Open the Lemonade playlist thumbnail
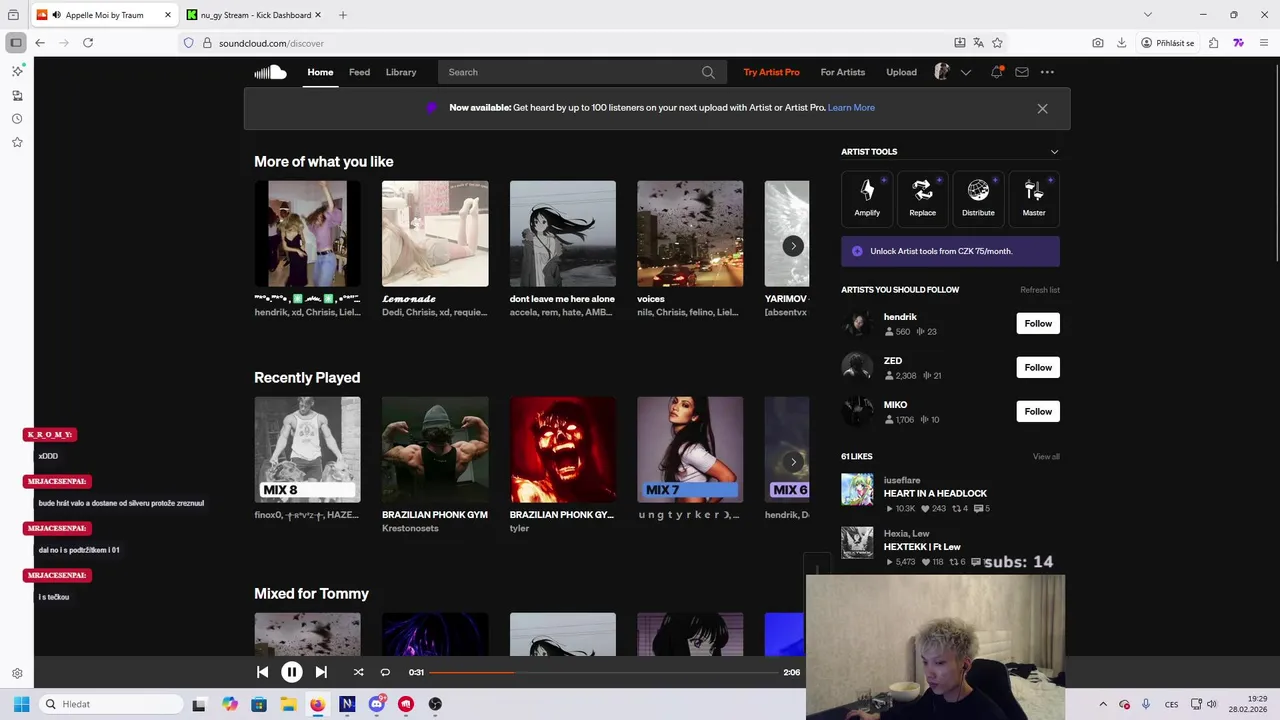Image resolution: width=1280 pixels, height=720 pixels. point(435,234)
